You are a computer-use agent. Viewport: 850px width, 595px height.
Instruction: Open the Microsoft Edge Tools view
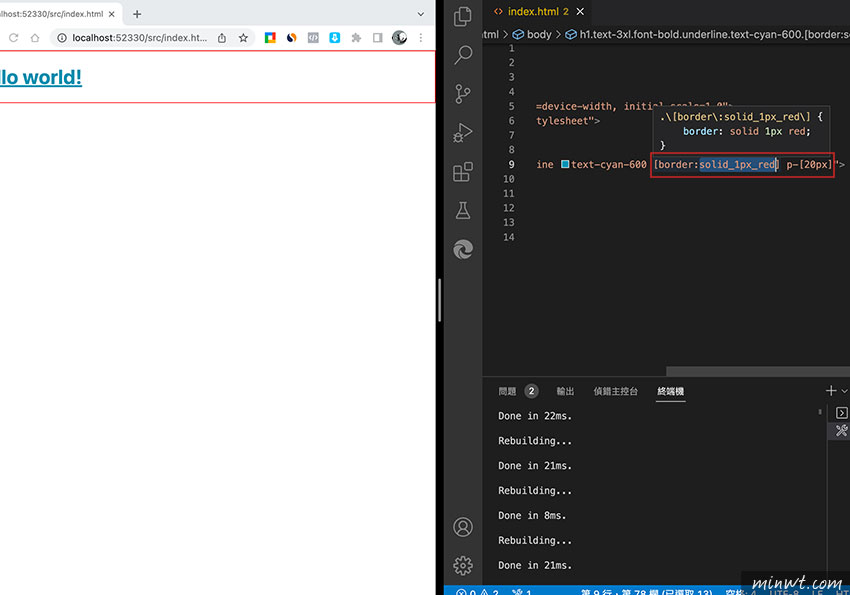tap(463, 249)
